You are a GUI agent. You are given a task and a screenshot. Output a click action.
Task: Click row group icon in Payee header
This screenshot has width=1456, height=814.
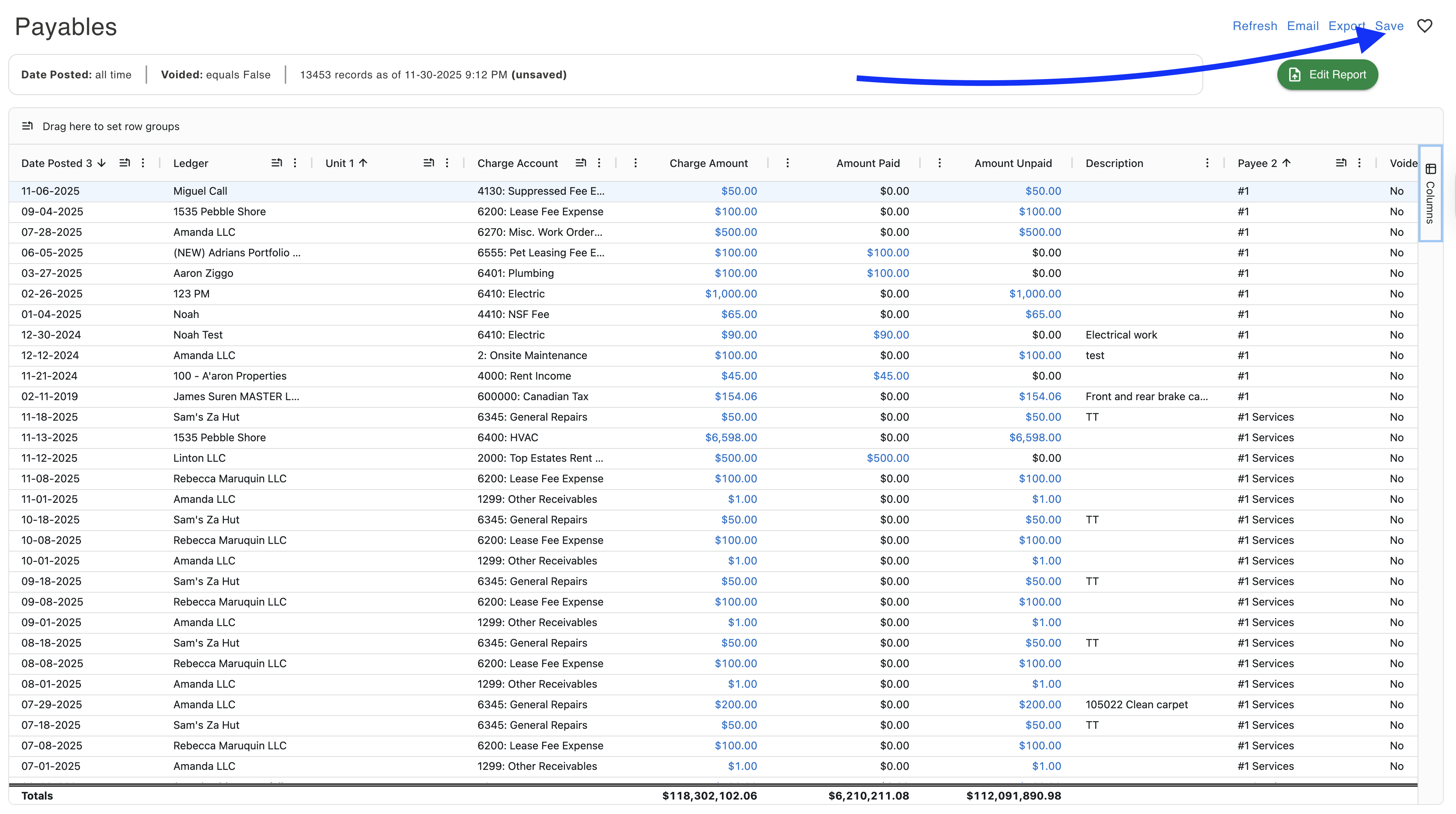[x=1341, y=163]
